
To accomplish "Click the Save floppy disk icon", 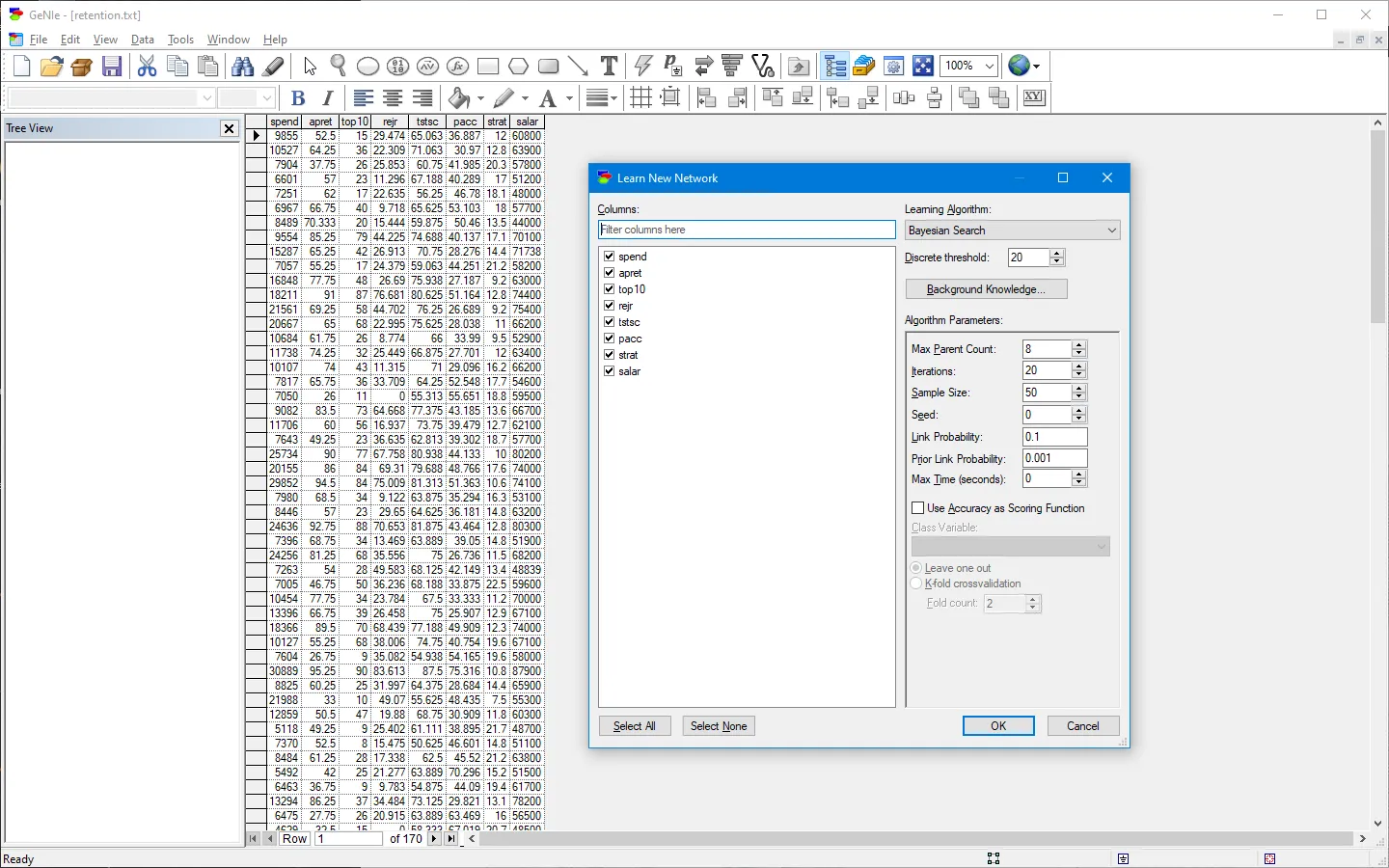I will pyautogui.click(x=112, y=67).
